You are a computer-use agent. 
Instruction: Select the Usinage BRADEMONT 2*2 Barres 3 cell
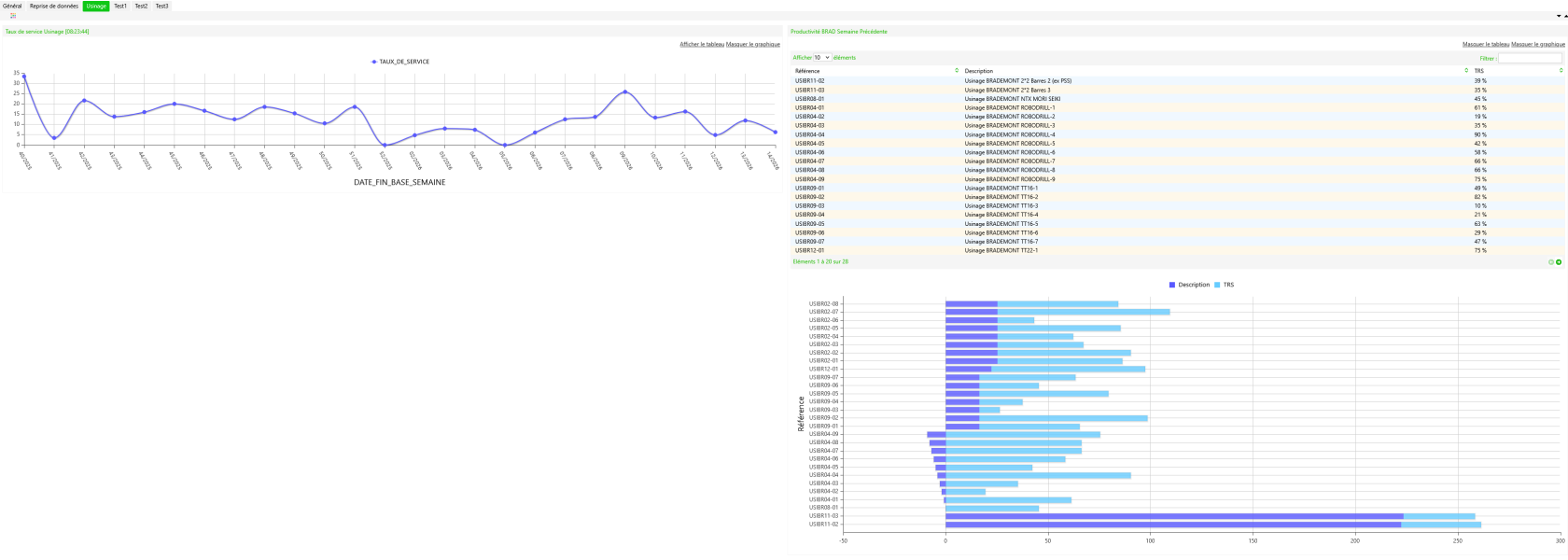(1007, 91)
